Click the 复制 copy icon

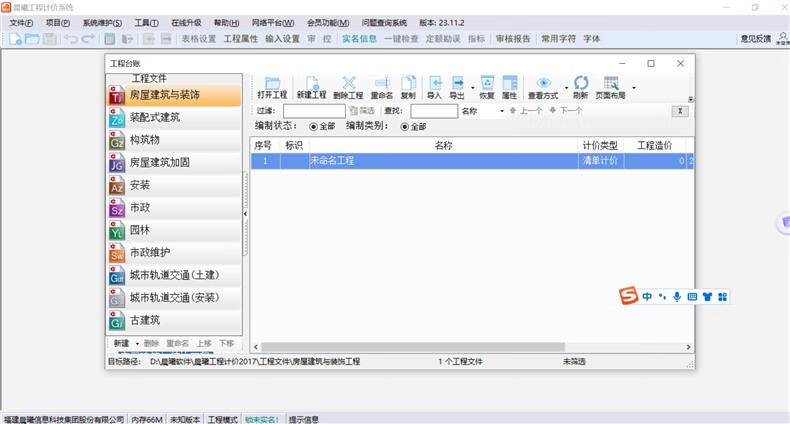tap(408, 84)
